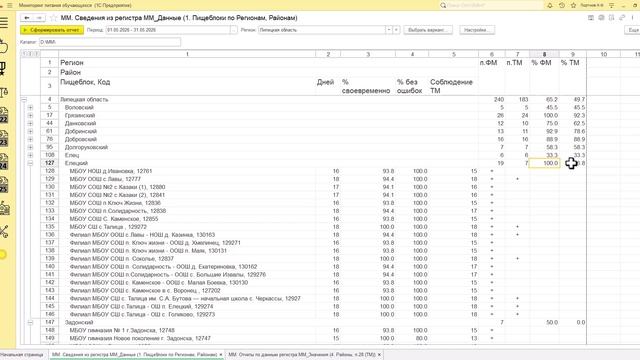This screenshot has height=360, width=640.
Task: Click Сформировать отчет button
Action: pos(52,30)
